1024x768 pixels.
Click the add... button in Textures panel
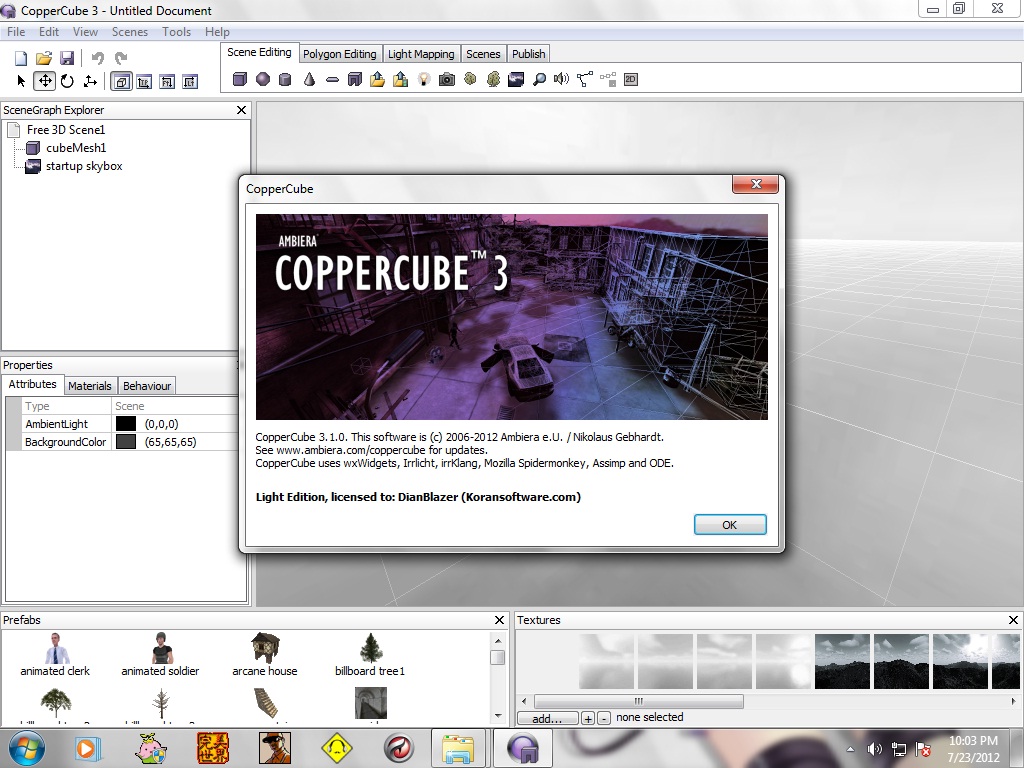[547, 718]
